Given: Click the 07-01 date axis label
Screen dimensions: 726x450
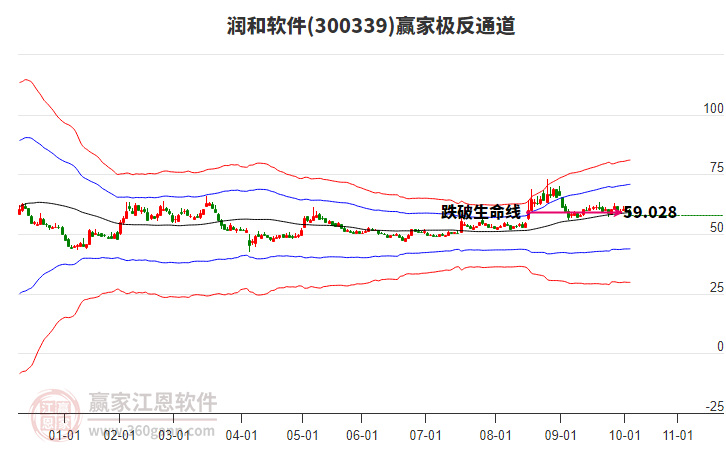Looking at the screenshot, I should tap(425, 435).
